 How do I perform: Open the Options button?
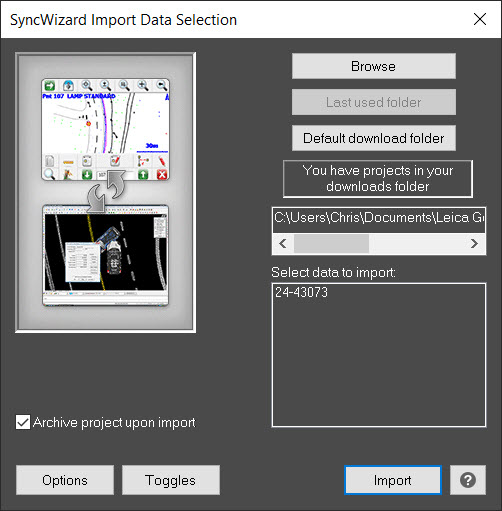(65, 480)
